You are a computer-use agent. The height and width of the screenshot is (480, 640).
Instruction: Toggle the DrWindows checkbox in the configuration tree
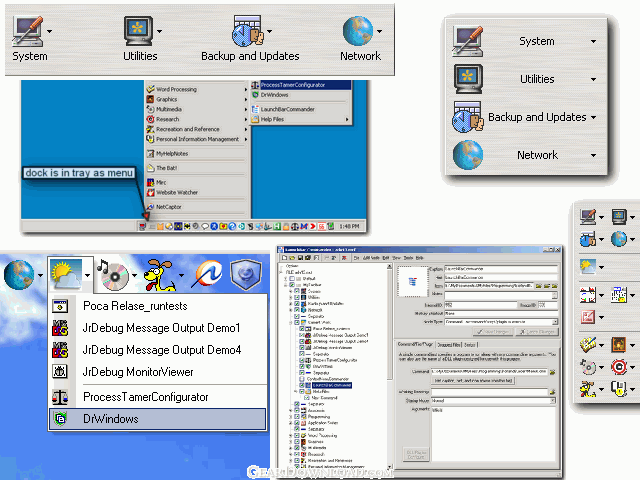(x=302, y=367)
